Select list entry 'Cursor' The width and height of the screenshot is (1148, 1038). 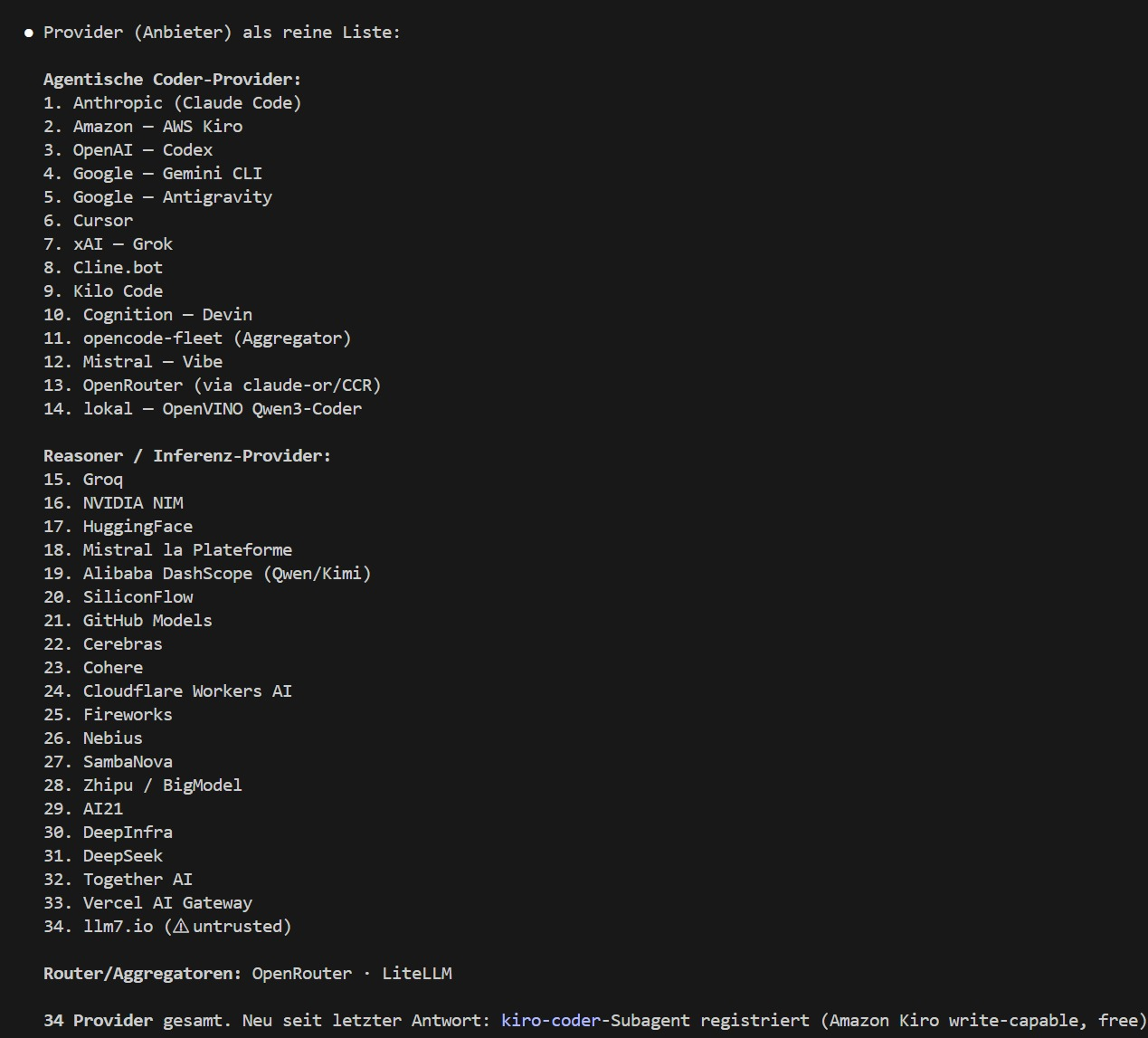pos(103,220)
